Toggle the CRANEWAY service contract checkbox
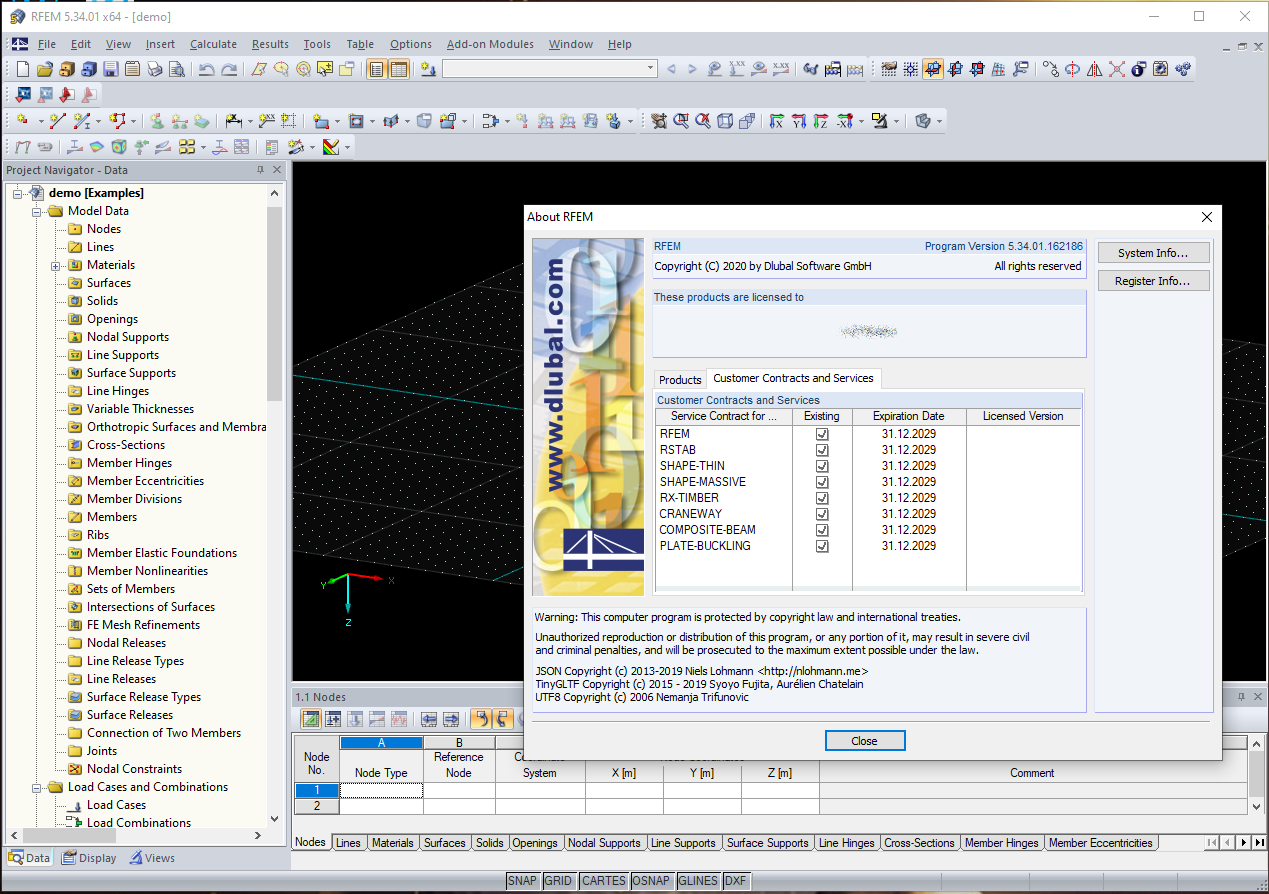1269x894 pixels. pos(822,514)
